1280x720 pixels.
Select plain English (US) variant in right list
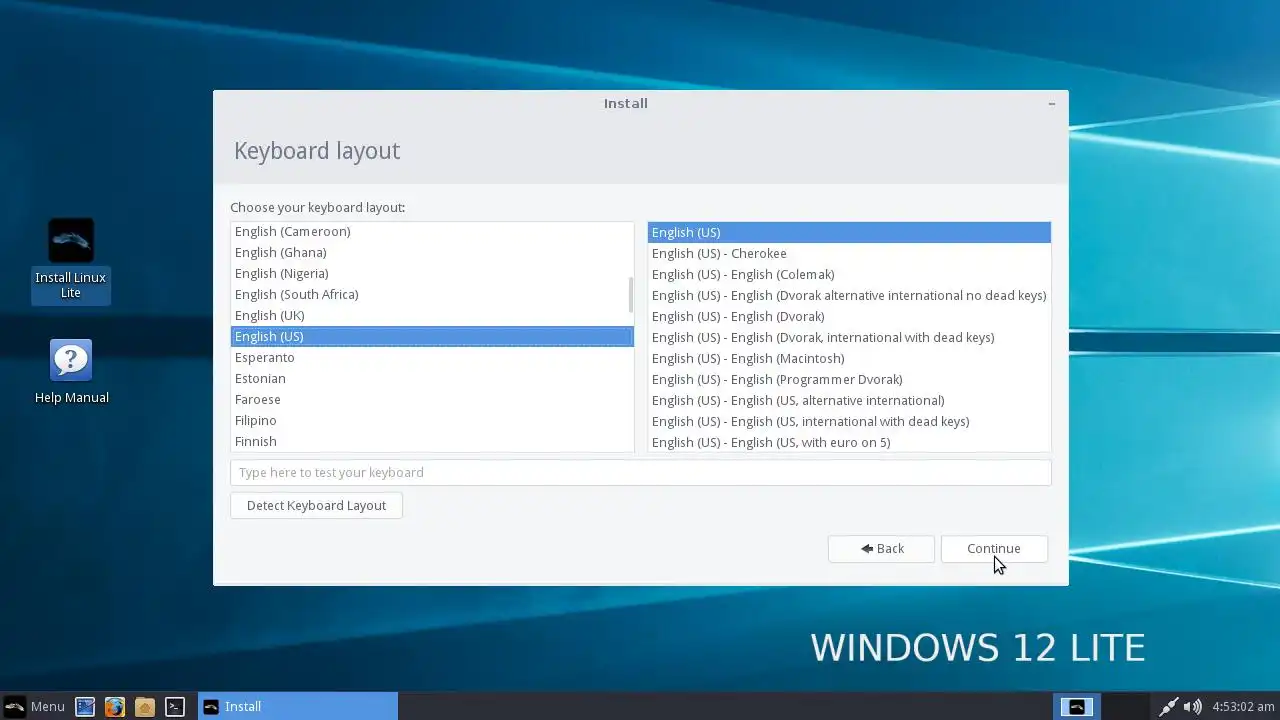click(849, 232)
